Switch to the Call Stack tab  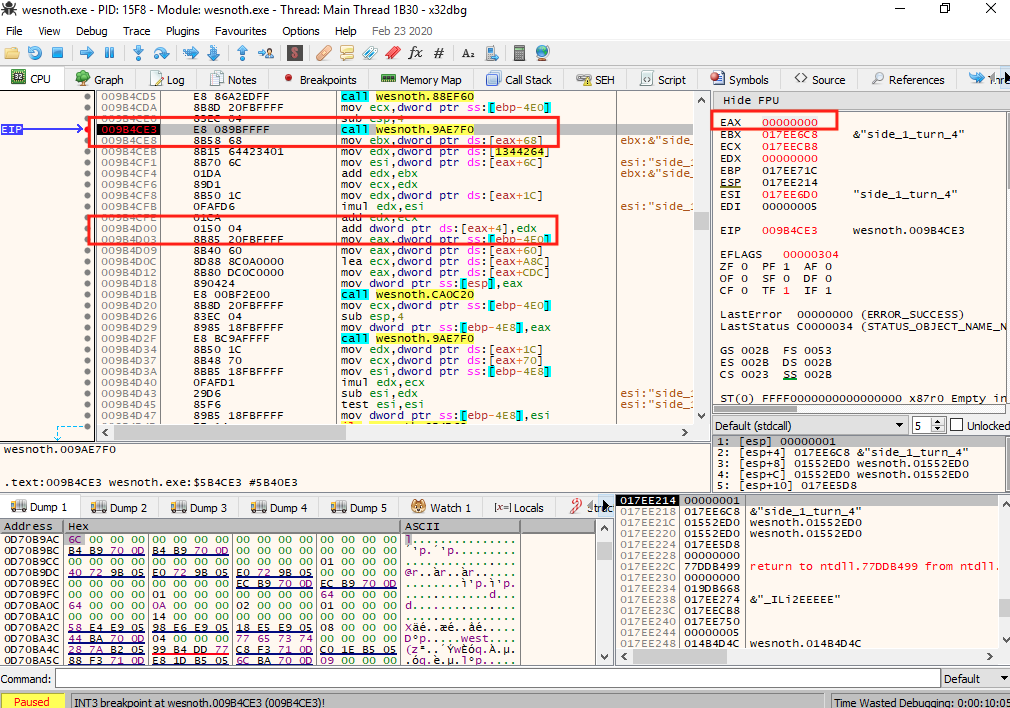[x=519, y=79]
